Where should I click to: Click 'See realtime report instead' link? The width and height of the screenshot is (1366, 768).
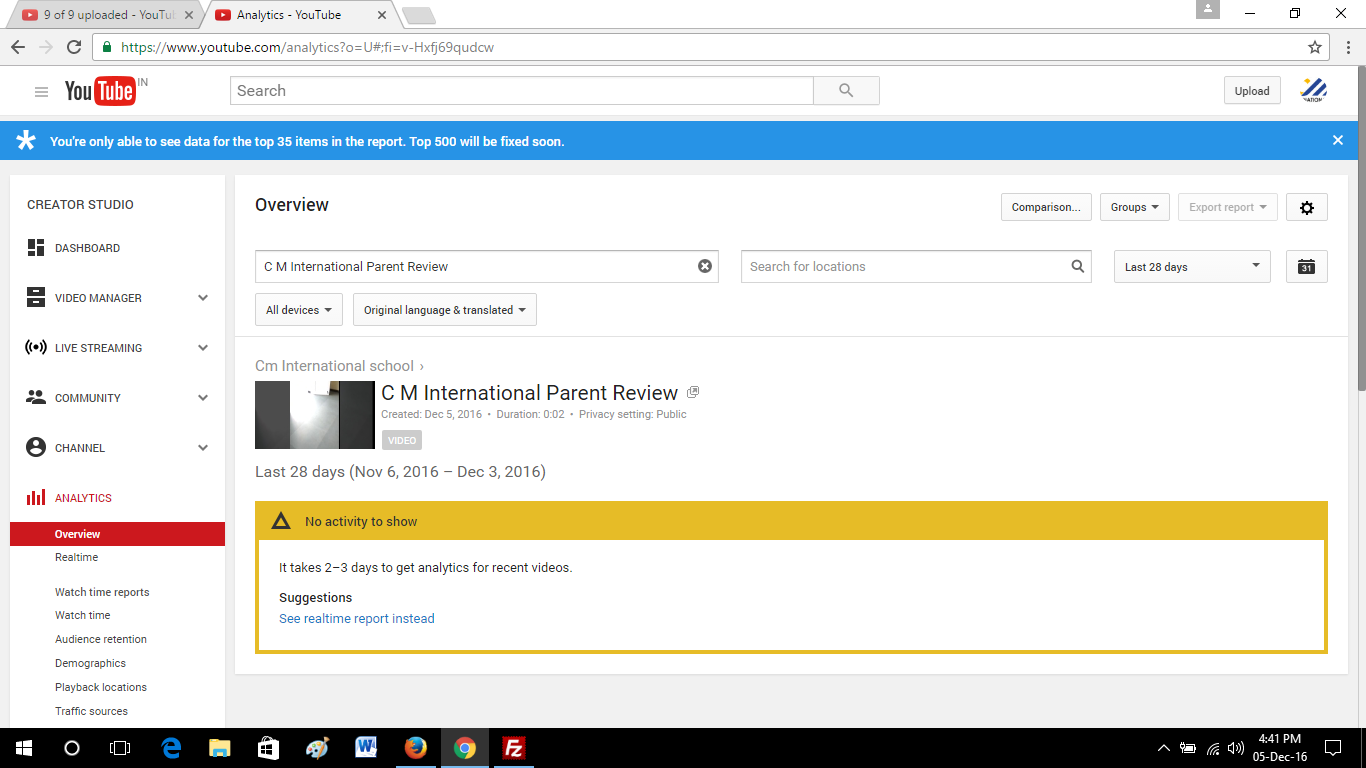[x=356, y=619]
